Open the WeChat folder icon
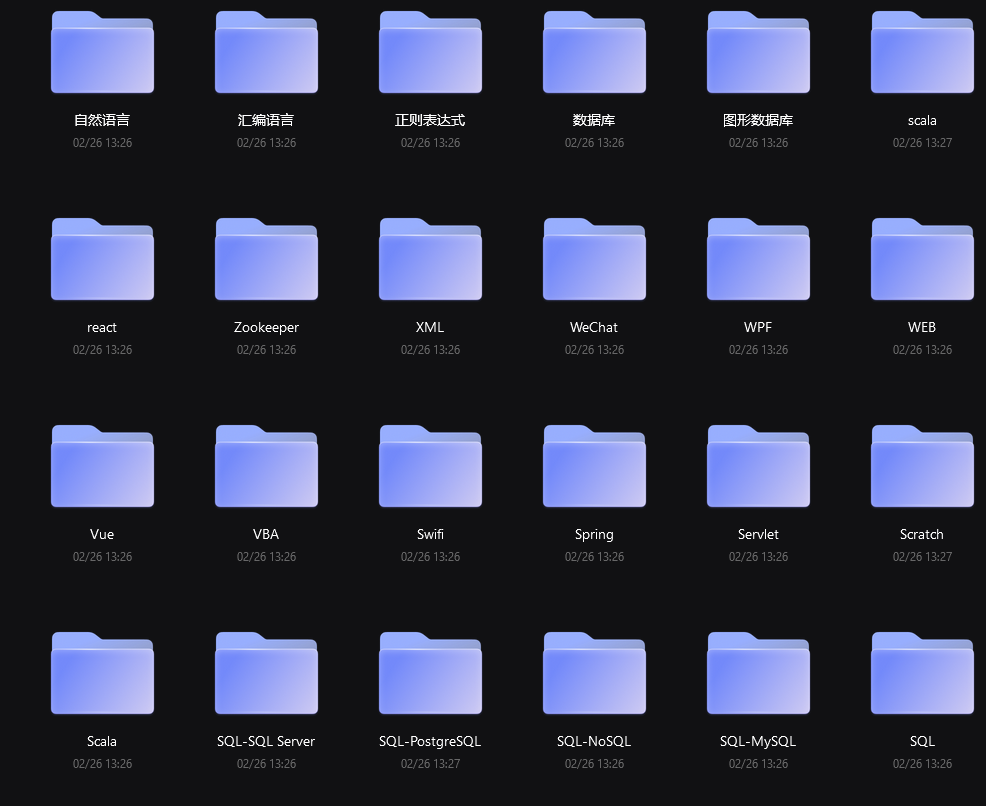The image size is (986, 806). pos(594,259)
